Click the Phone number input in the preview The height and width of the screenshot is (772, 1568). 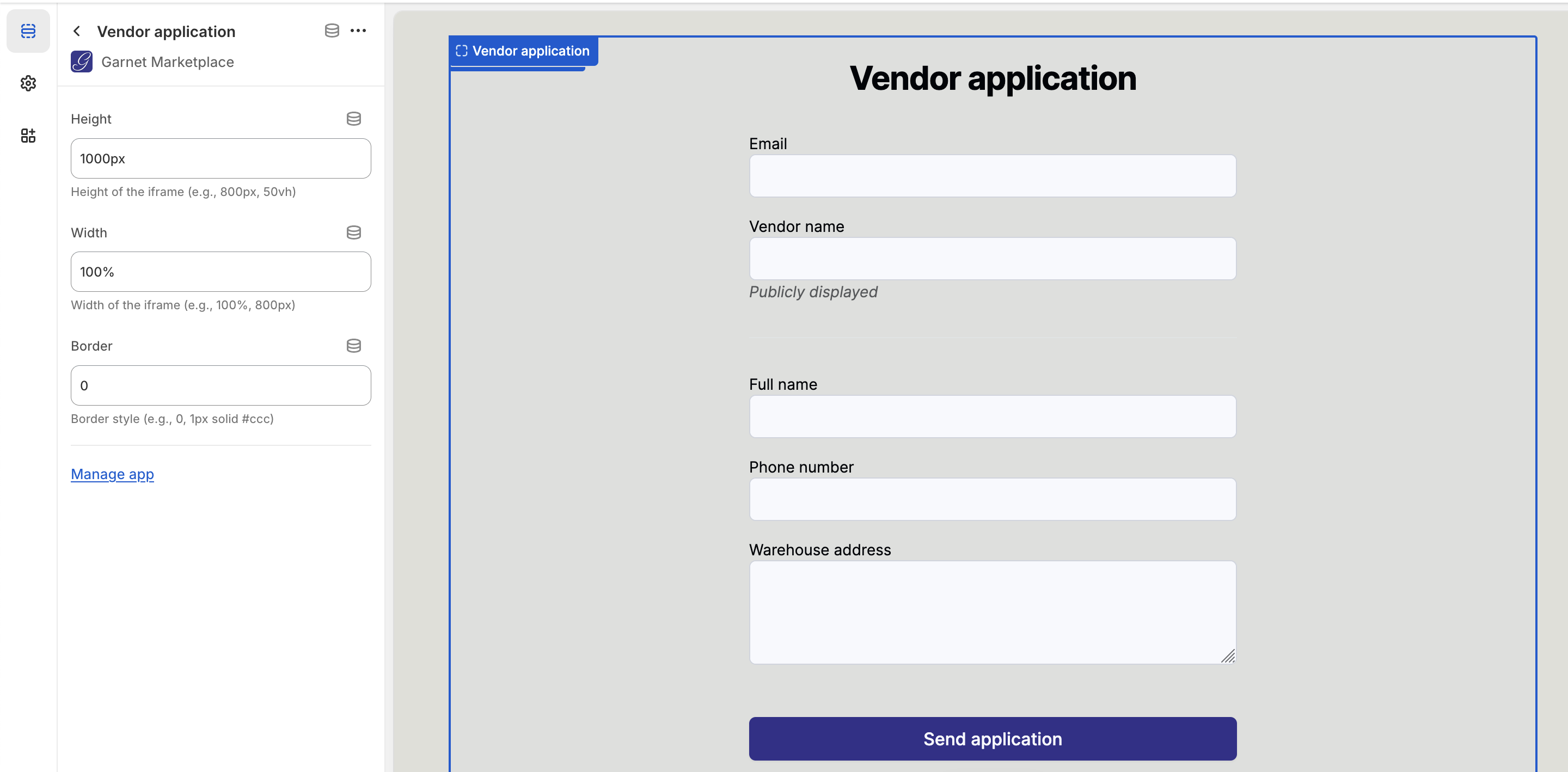(991, 499)
